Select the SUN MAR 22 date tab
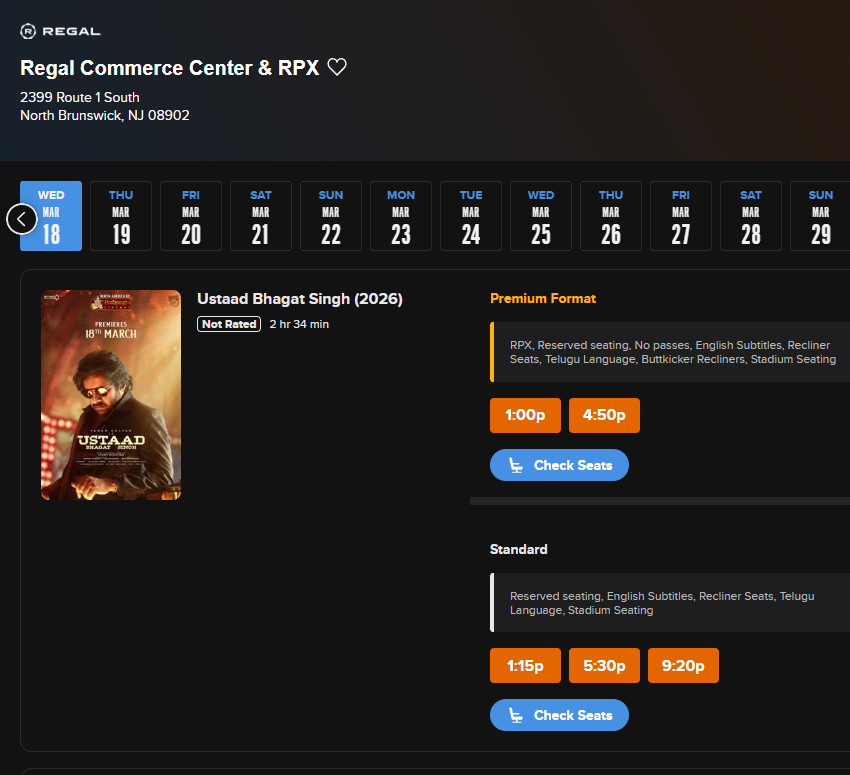The image size is (850, 775). 330,216
